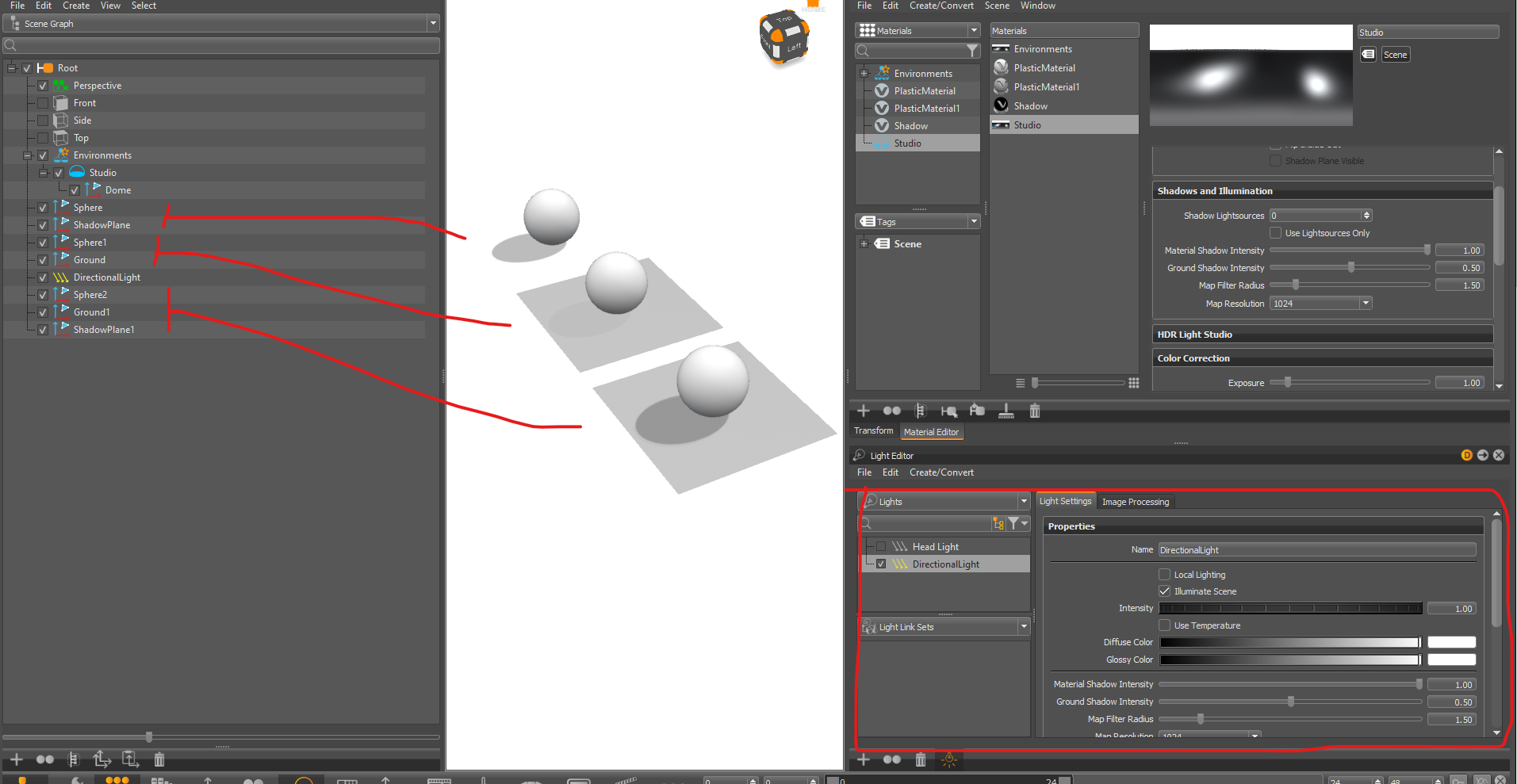
Task: Select the light bulb icon in Light Editor toolbar
Action: (x=948, y=759)
